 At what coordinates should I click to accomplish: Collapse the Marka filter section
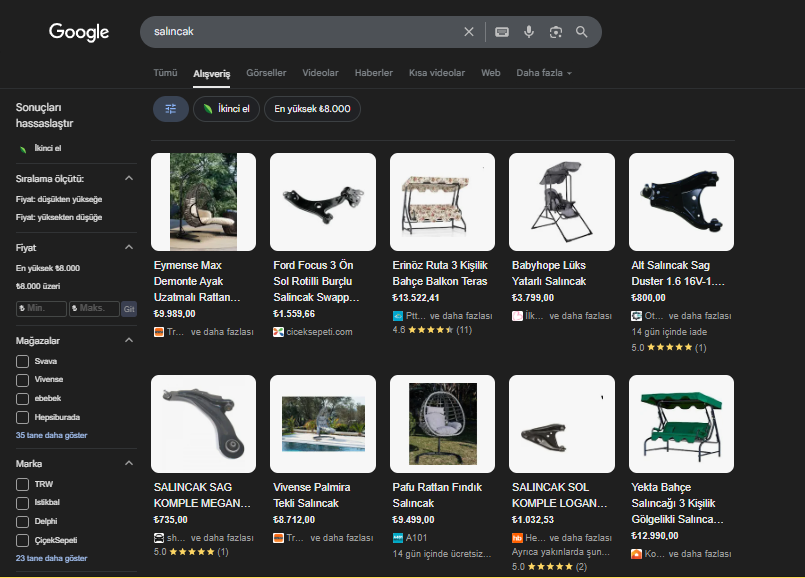pos(129,464)
